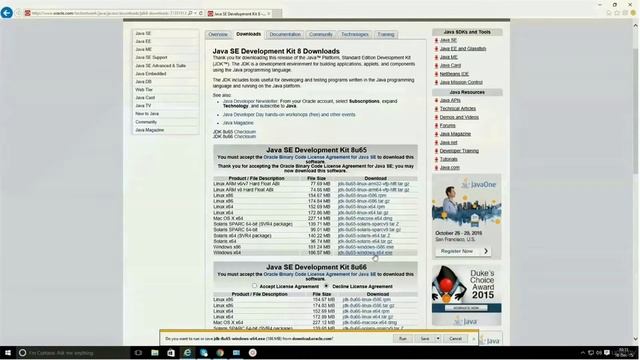The width and height of the screenshot is (640, 360).
Task: Switch to the Overview tab
Action: [218, 34]
